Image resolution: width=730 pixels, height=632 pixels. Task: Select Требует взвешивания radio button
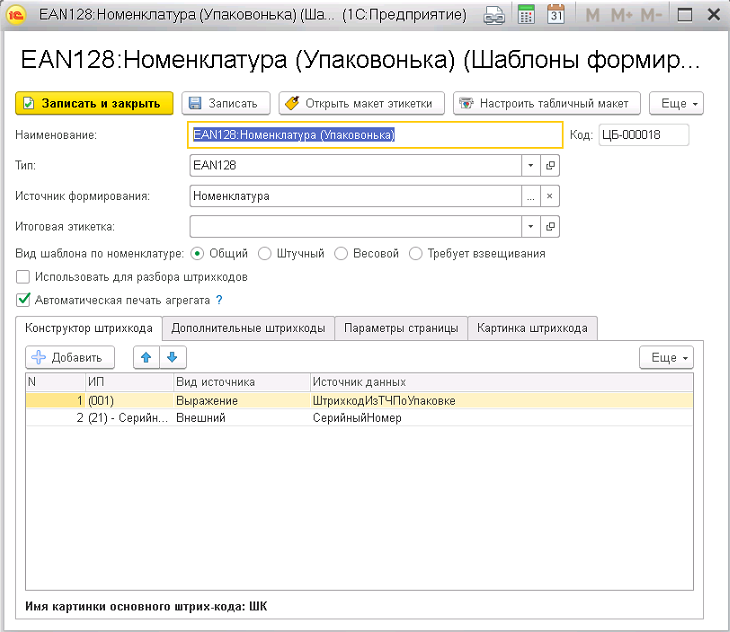[x=415, y=254]
